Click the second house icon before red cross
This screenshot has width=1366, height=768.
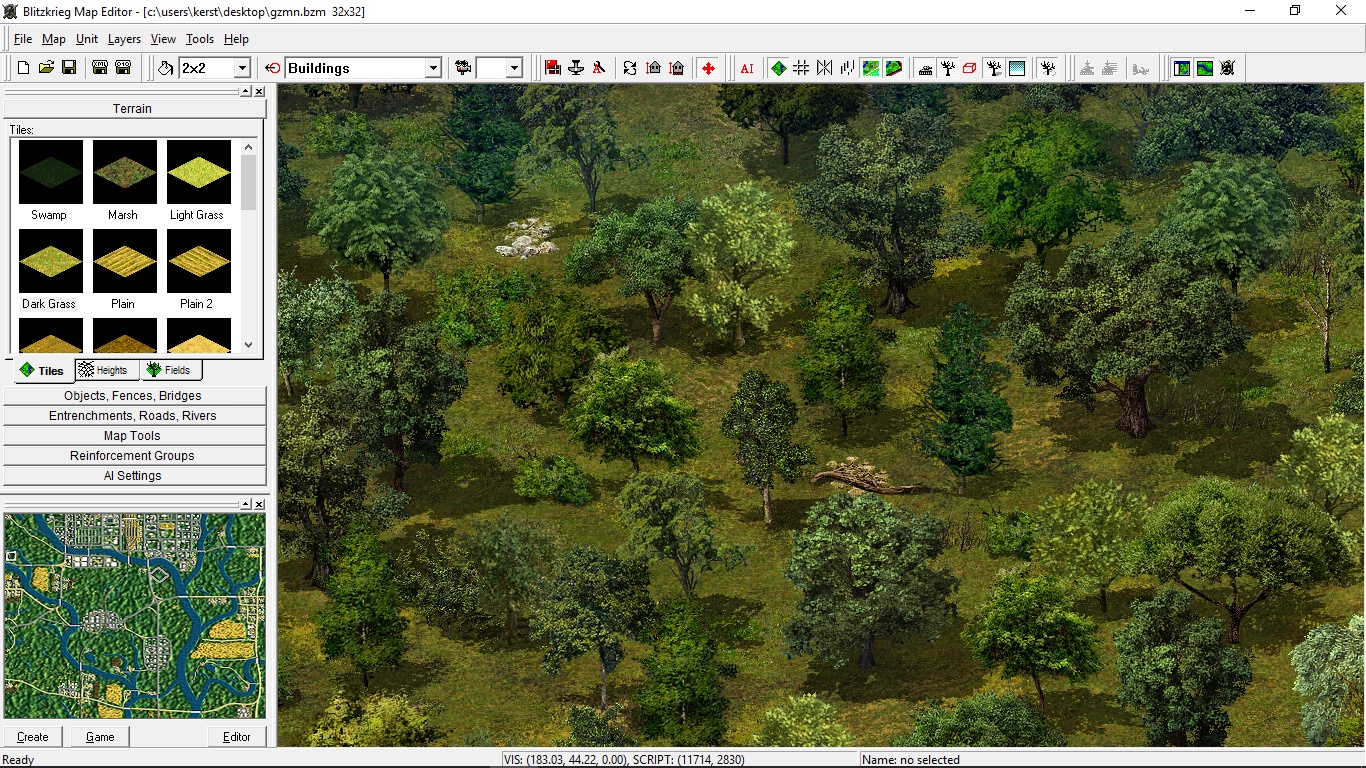(x=677, y=68)
